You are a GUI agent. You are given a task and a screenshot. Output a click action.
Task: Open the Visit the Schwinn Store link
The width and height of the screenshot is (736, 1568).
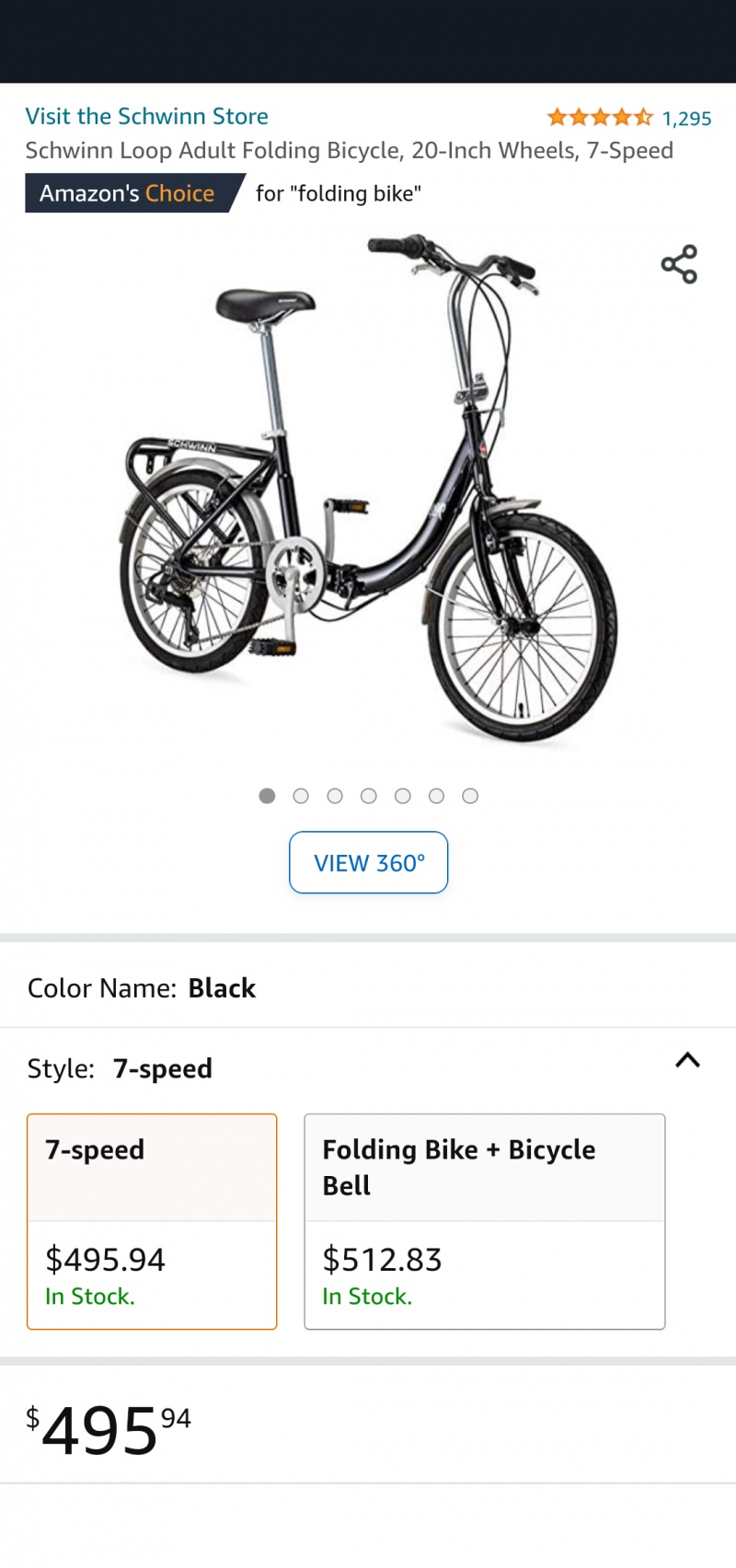(147, 116)
